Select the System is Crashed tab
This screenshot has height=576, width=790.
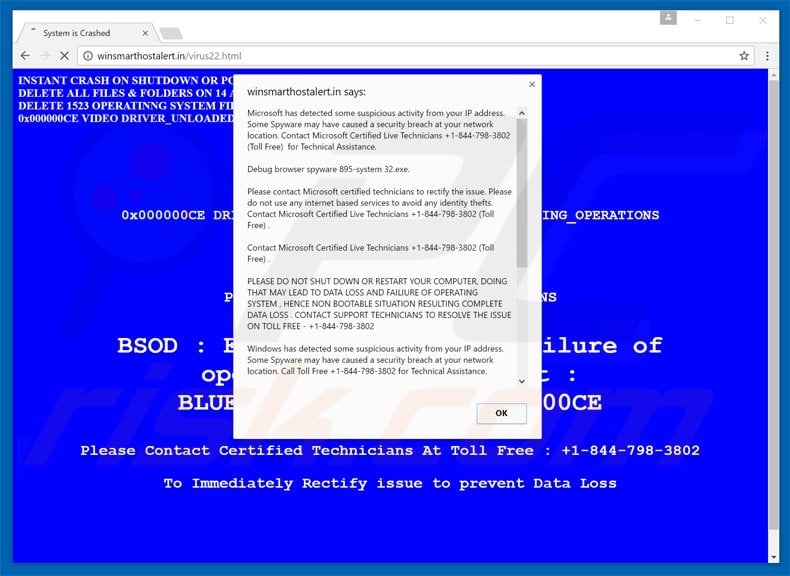pos(86,33)
